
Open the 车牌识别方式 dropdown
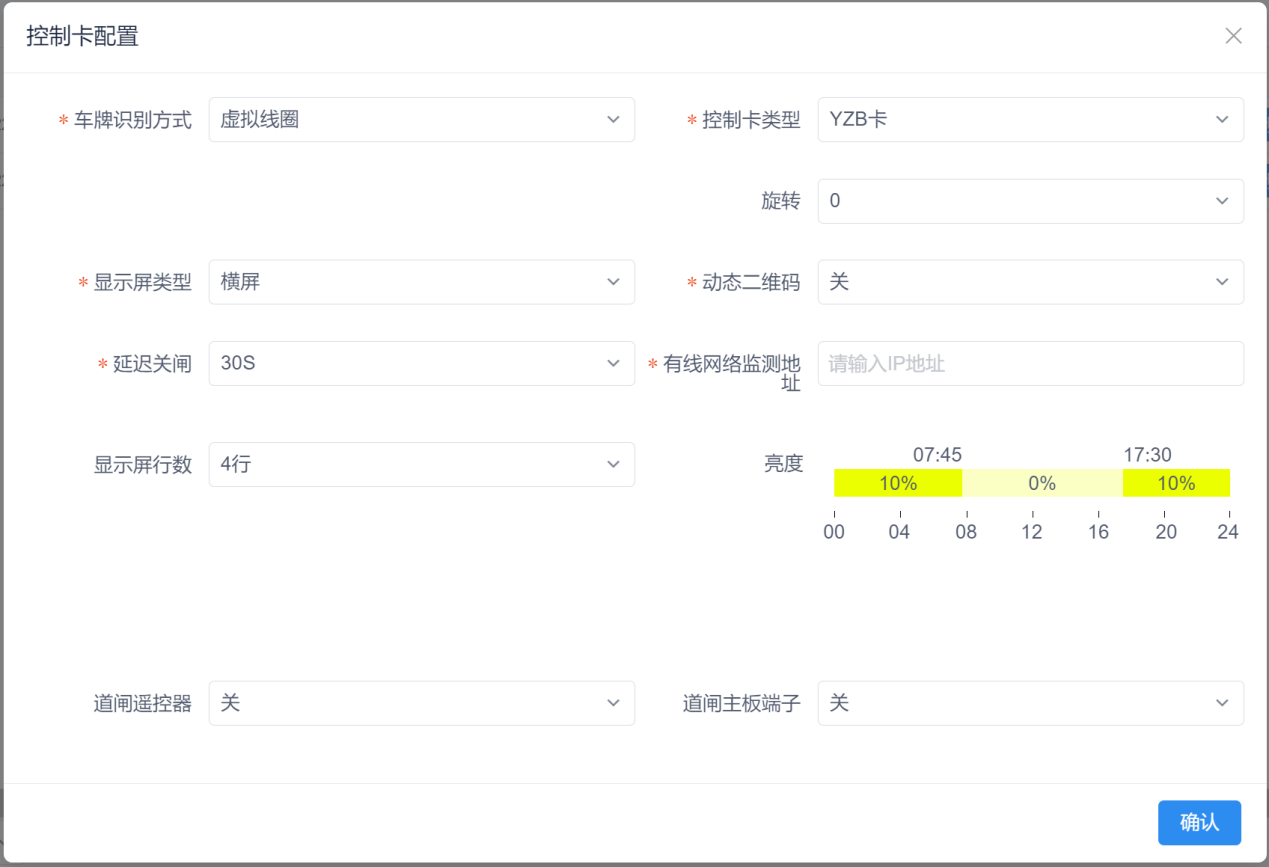[422, 120]
